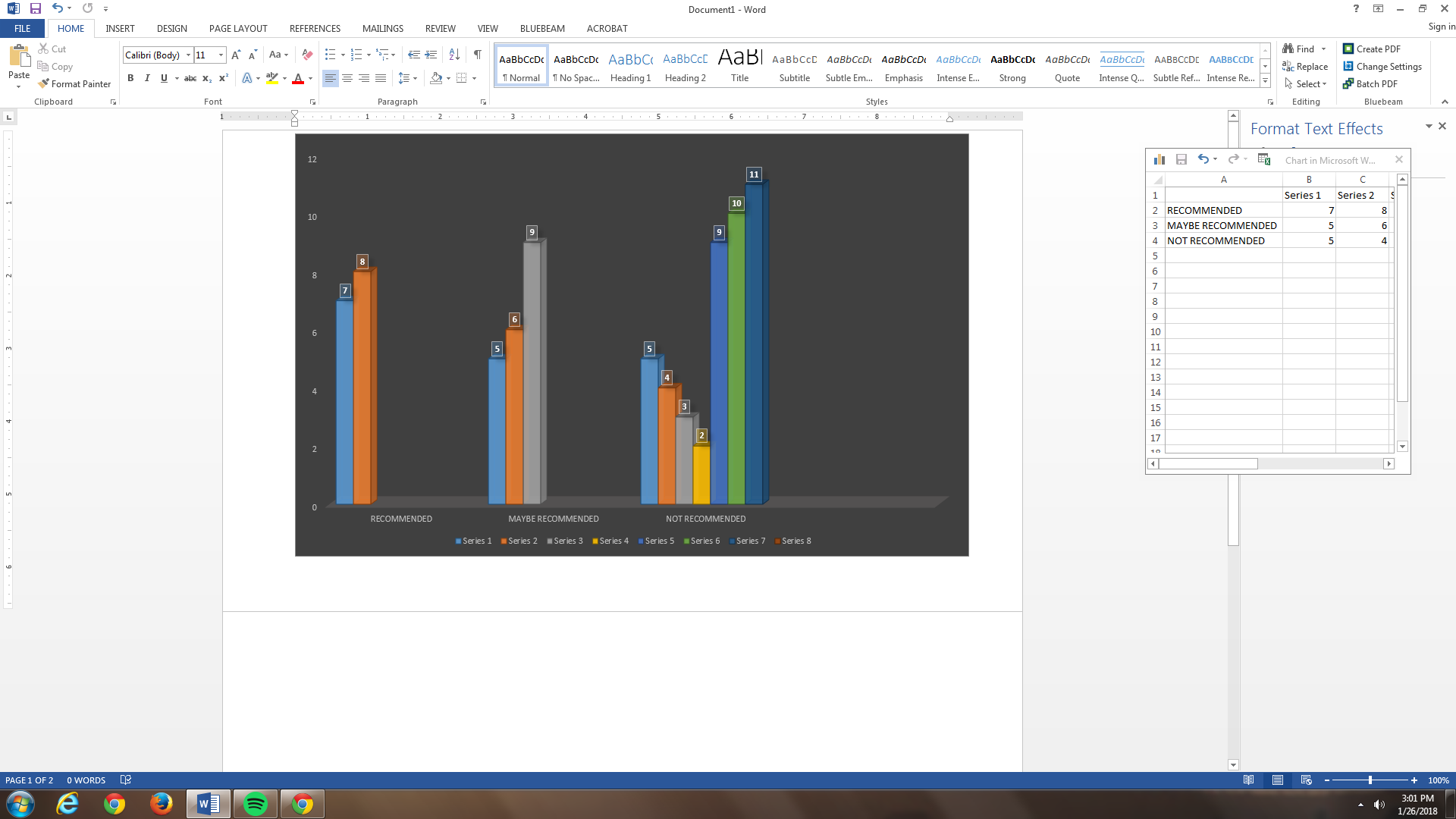
Task: Toggle center text alignment
Action: tap(347, 78)
